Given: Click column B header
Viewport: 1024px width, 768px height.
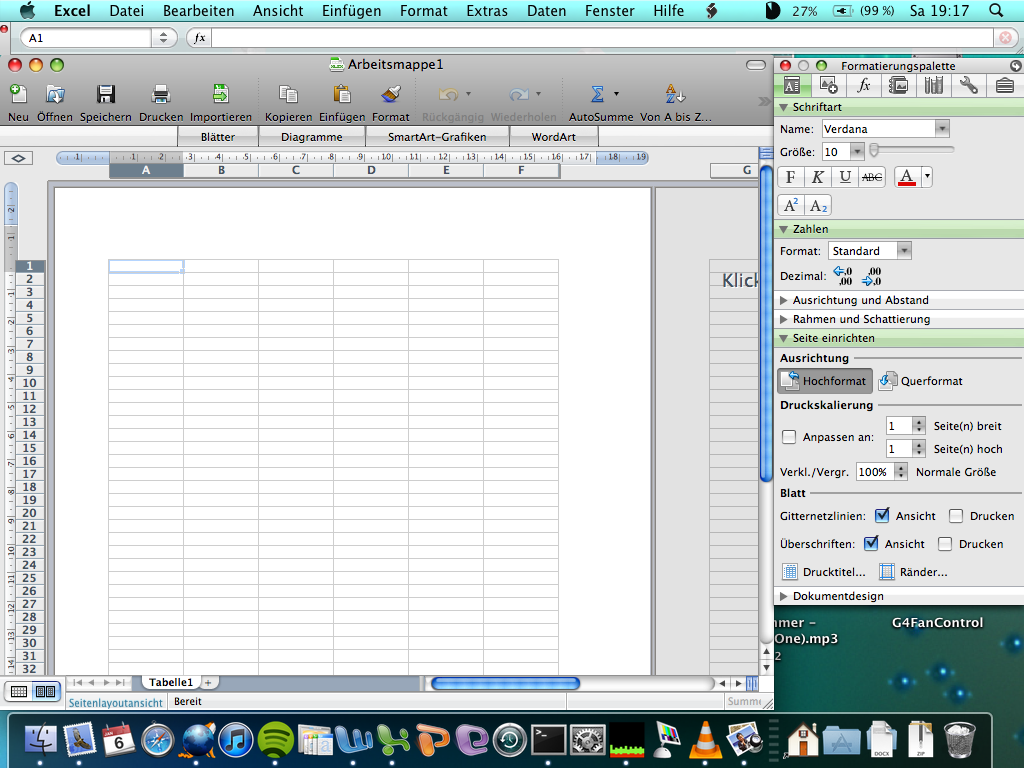Looking at the screenshot, I should 221,170.
